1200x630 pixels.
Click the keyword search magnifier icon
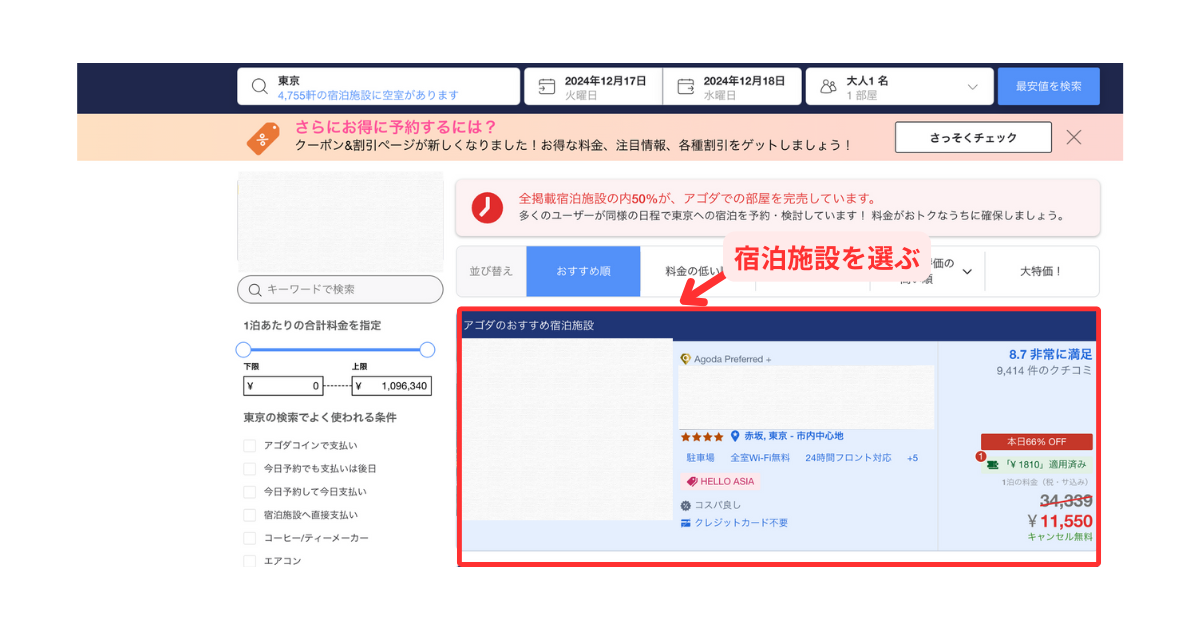tap(254, 290)
